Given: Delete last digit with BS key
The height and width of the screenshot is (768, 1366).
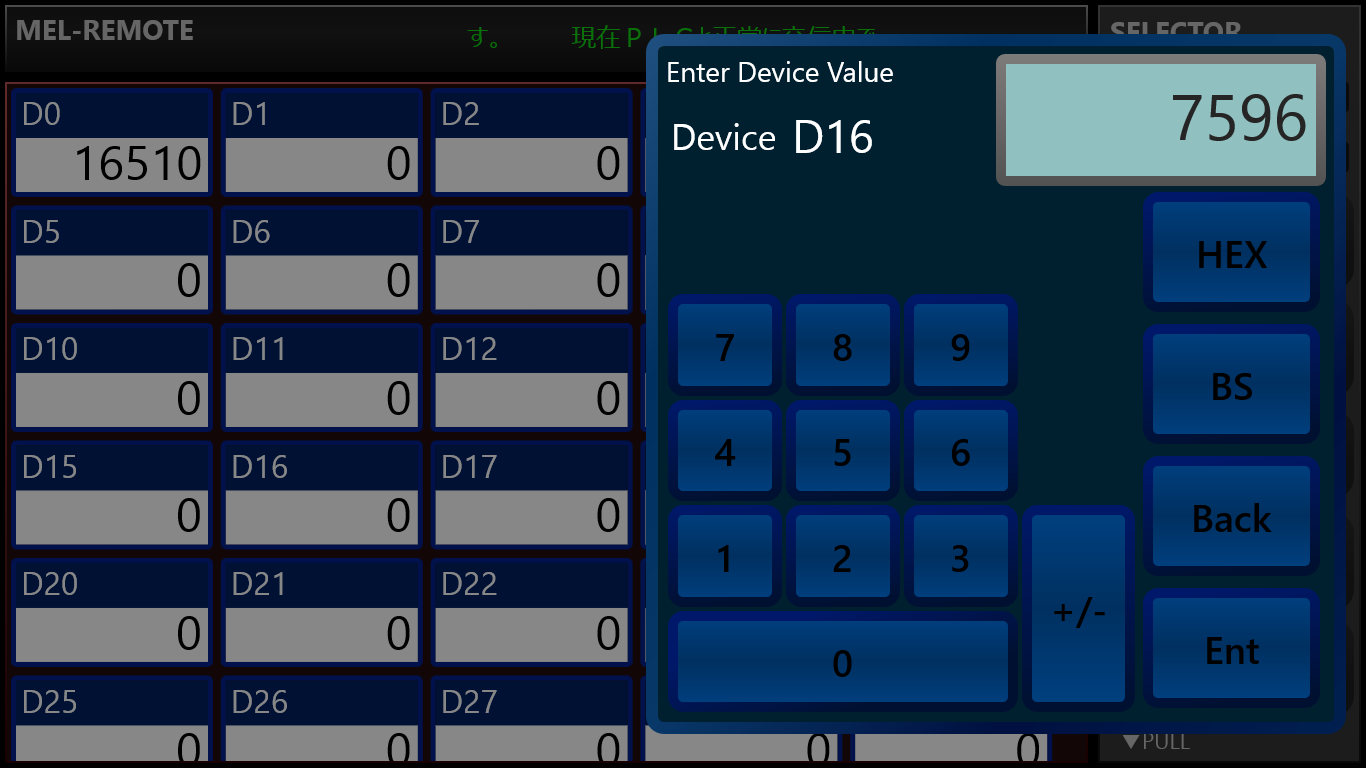Looking at the screenshot, I should point(1232,385).
